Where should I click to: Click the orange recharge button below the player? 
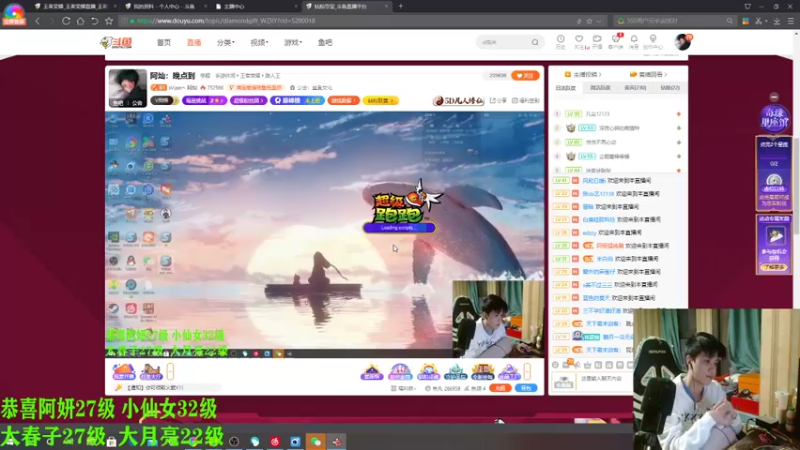coord(500,388)
